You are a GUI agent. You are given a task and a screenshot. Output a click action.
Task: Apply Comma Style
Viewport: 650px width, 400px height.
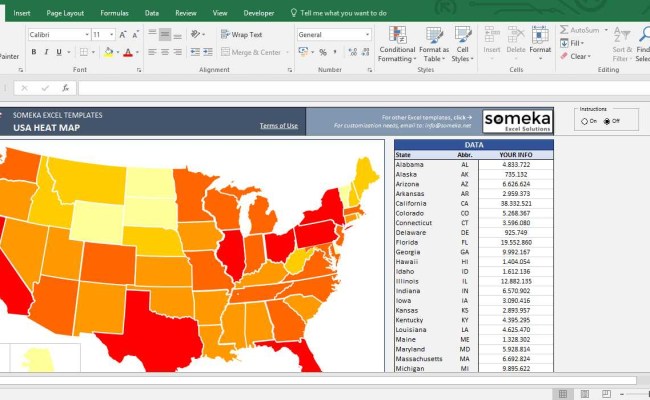click(x=335, y=52)
